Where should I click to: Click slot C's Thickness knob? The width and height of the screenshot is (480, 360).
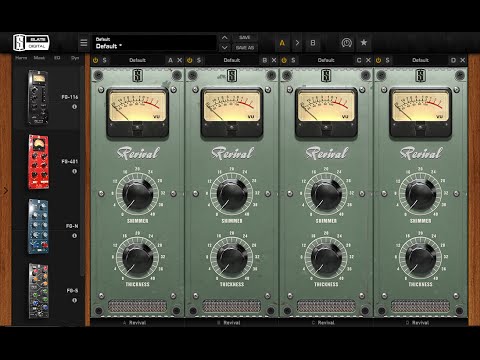326,258
